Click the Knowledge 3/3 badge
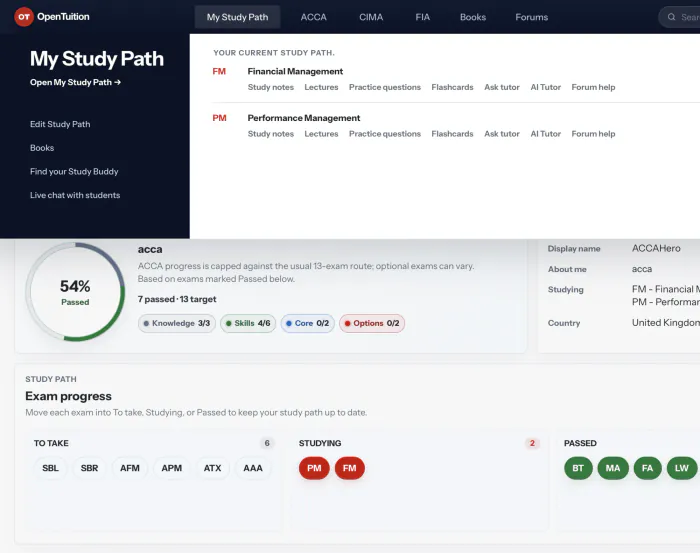The height and width of the screenshot is (553, 700). pos(177,323)
